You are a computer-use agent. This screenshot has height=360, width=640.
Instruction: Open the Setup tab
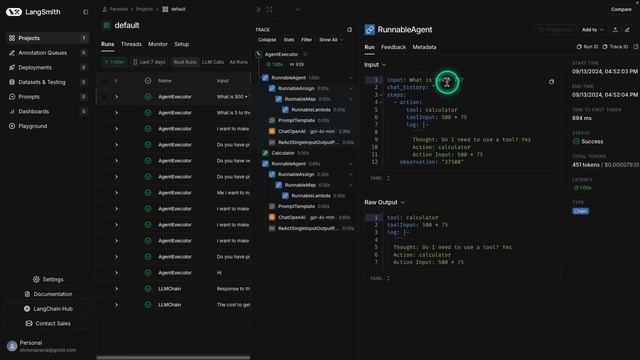click(x=182, y=44)
